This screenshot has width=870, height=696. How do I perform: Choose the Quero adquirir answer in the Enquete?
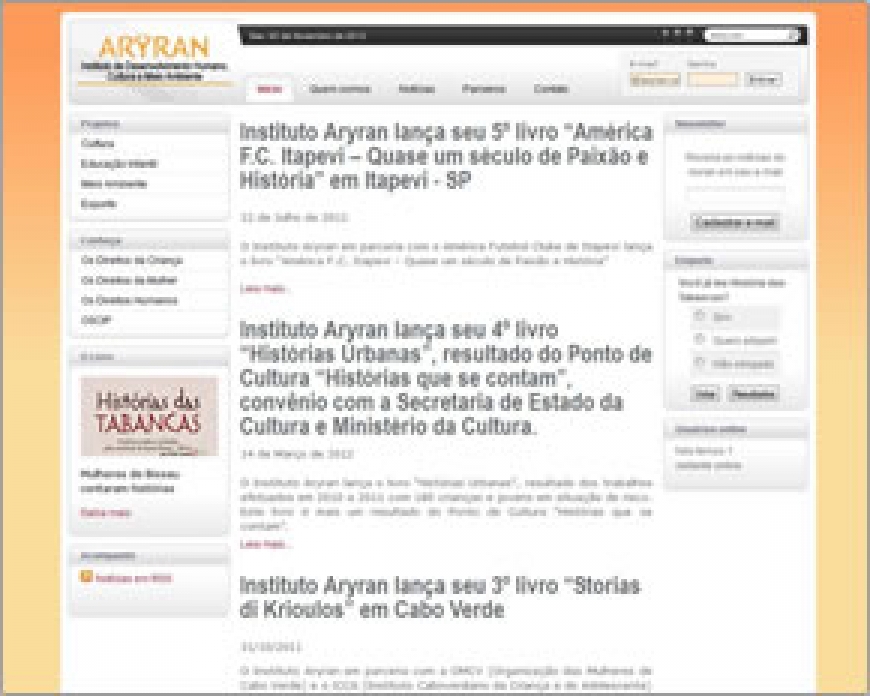click(700, 337)
